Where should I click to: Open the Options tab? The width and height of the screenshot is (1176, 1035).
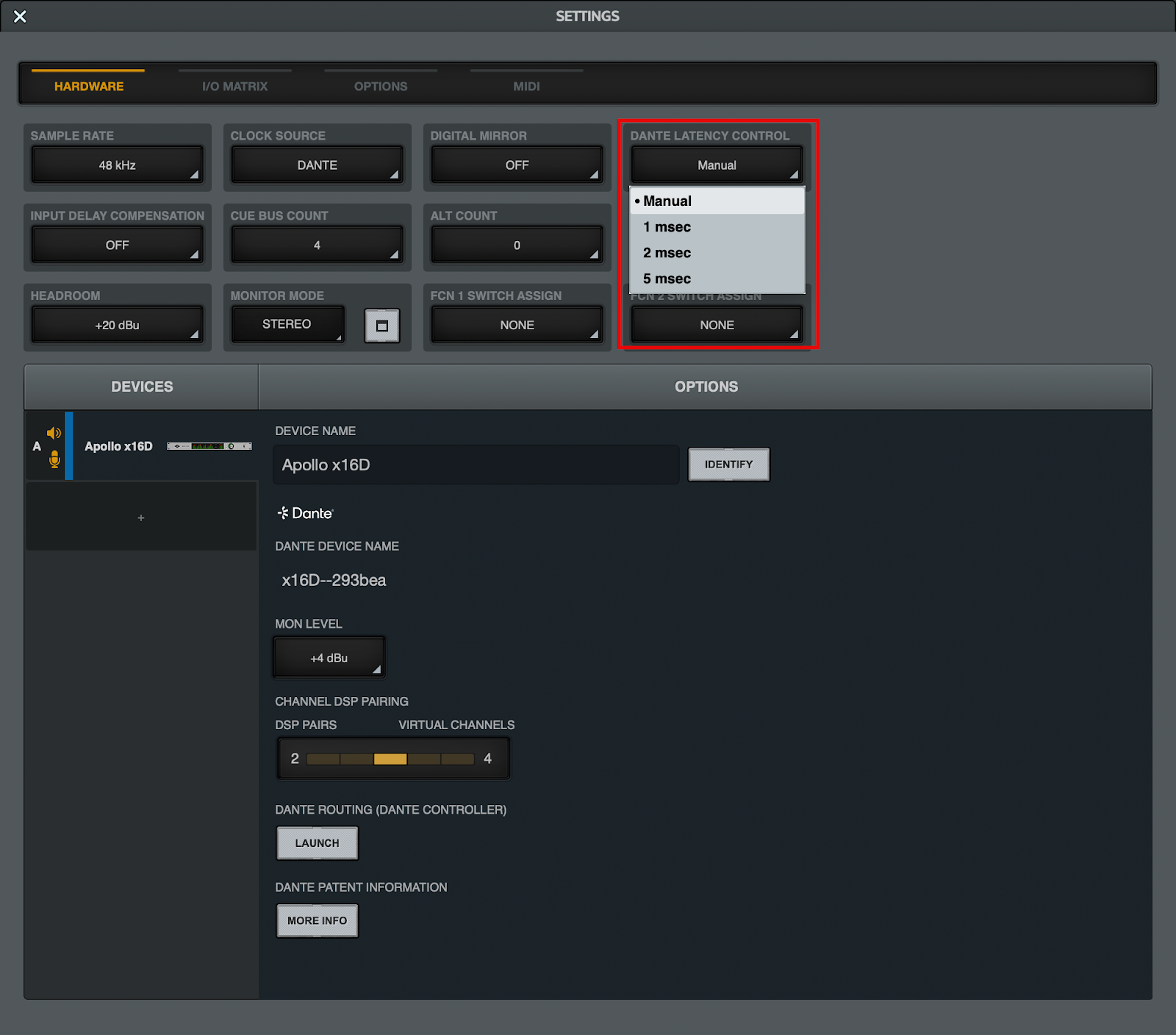tap(381, 86)
